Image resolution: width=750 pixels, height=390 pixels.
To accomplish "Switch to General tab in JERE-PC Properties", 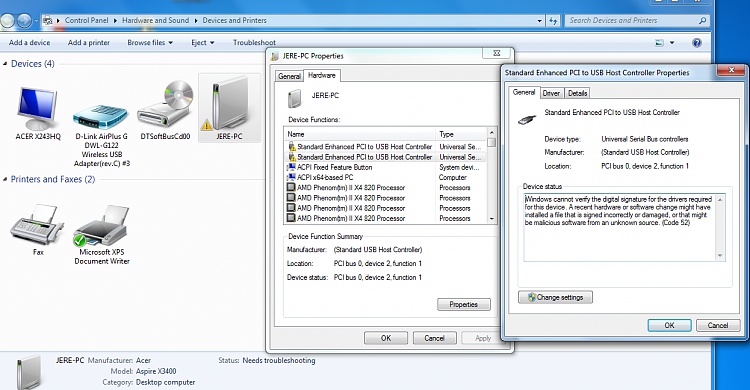I will tap(289, 76).
